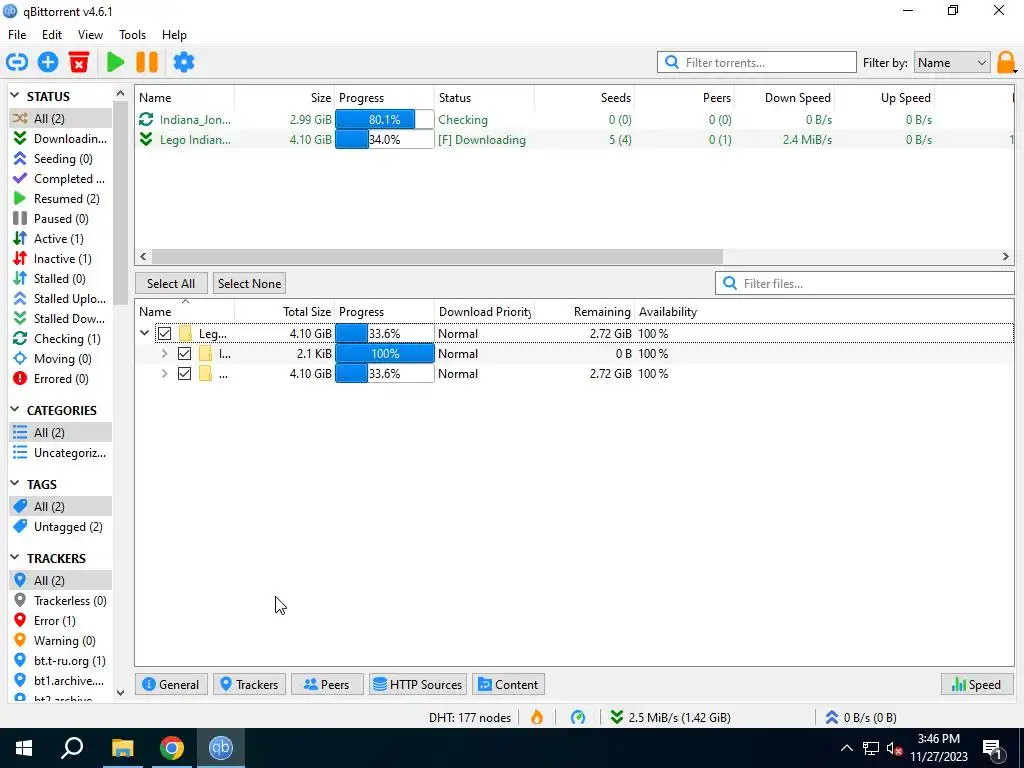This screenshot has width=1024, height=768.
Task: Open the Edit menu
Action: point(52,35)
